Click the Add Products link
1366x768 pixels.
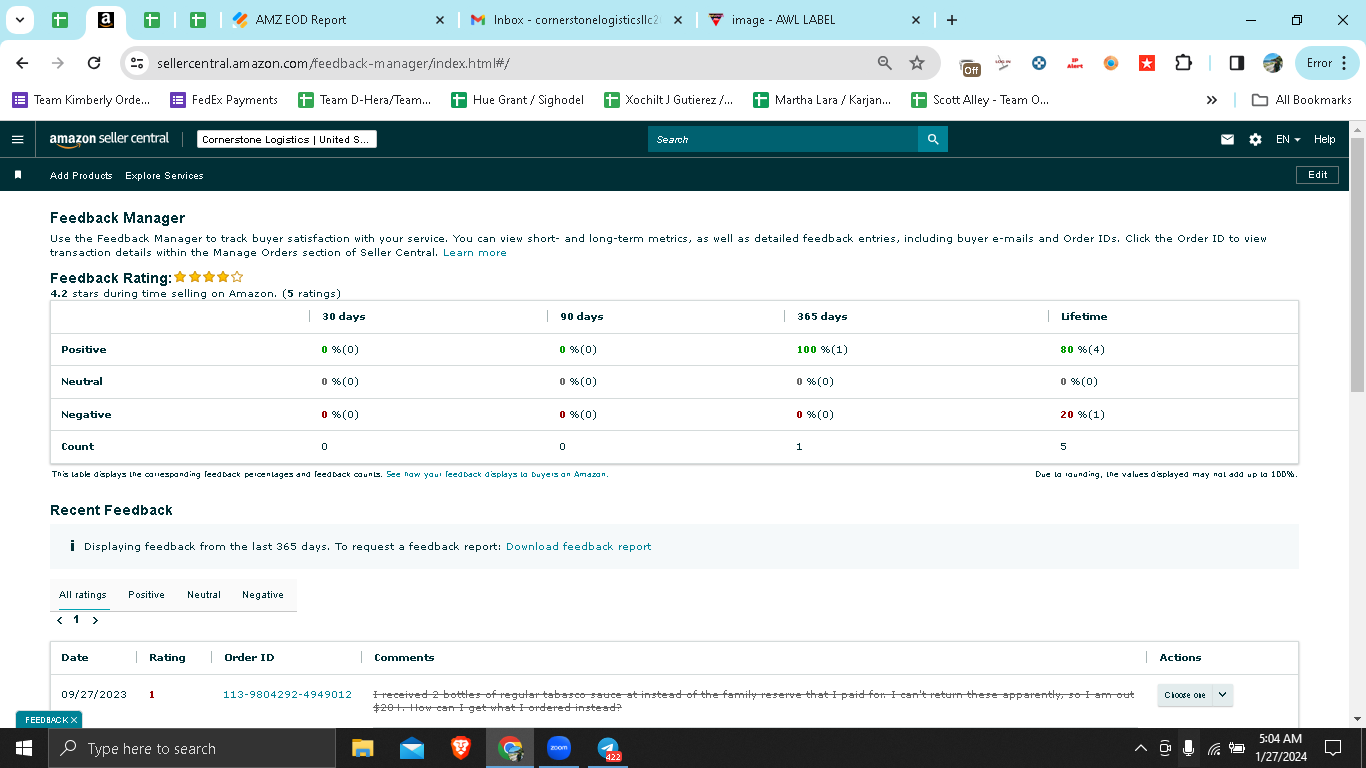click(x=81, y=176)
